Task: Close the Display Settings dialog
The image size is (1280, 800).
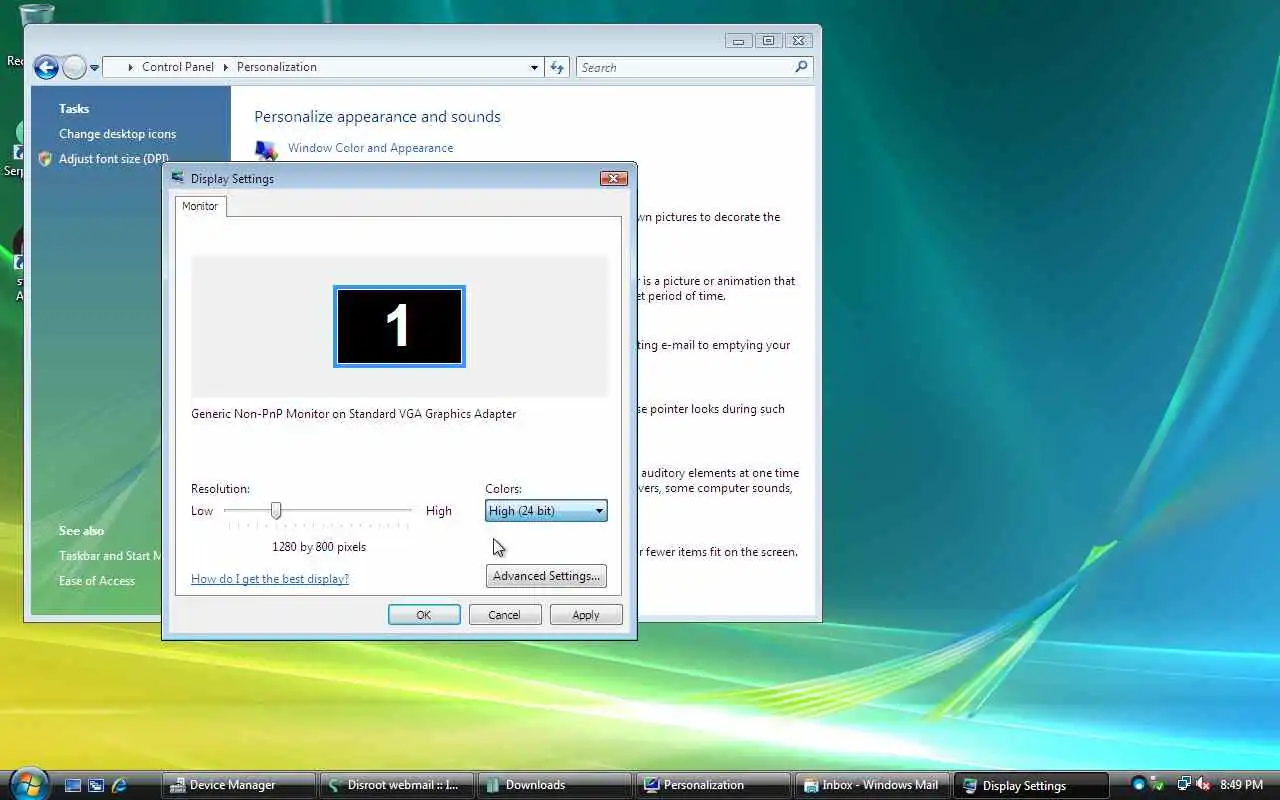Action: coord(613,178)
